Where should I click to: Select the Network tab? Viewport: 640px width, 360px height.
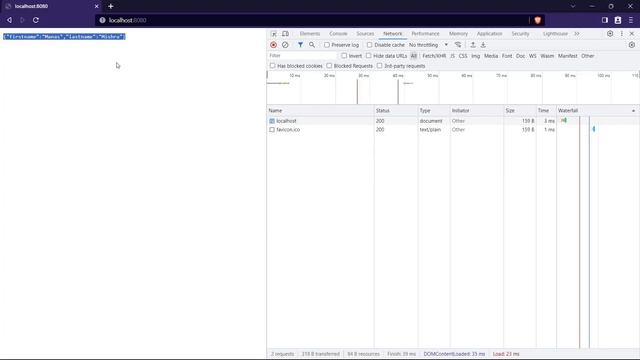click(393, 34)
